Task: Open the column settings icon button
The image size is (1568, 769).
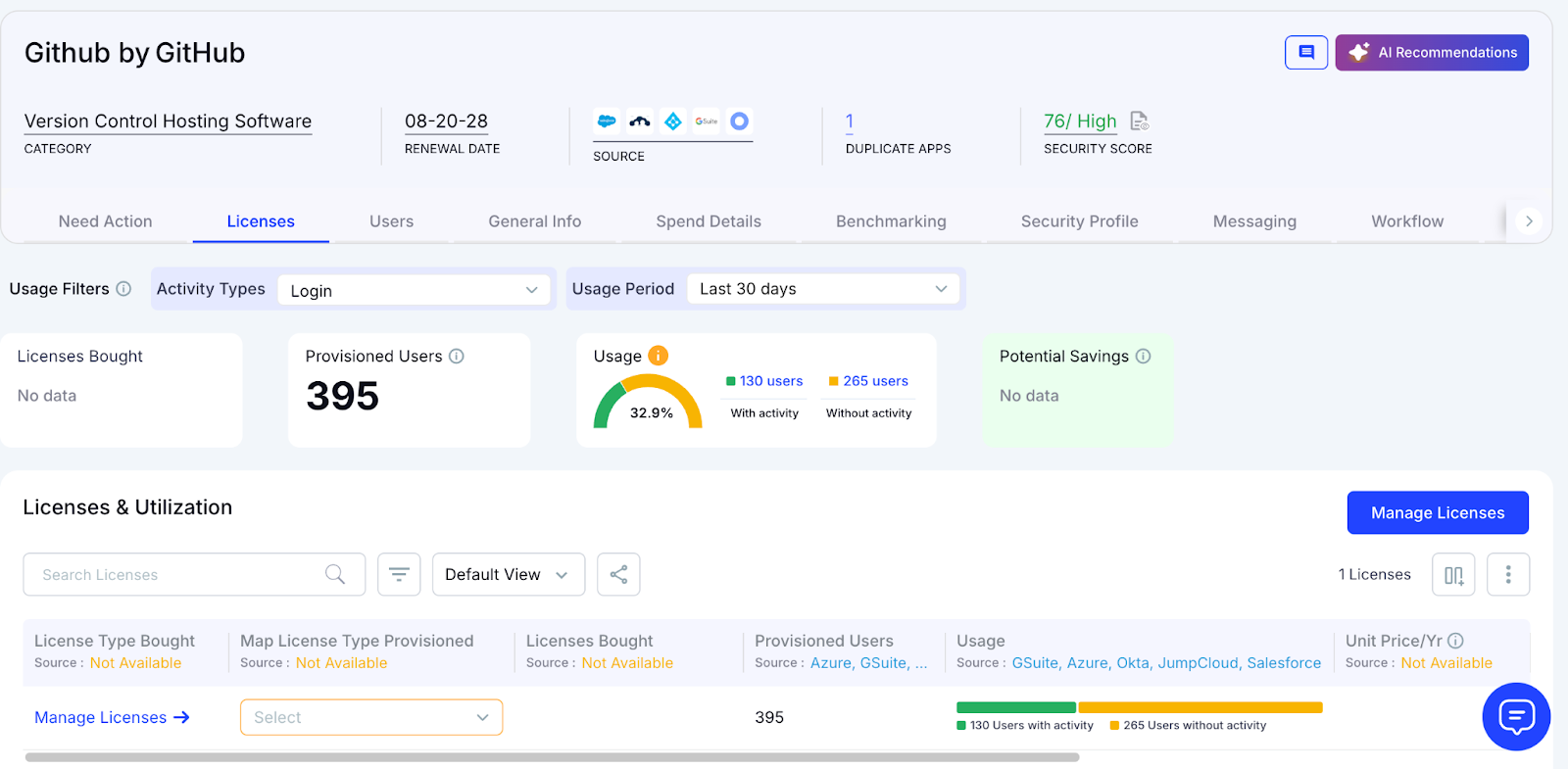Action: (x=1453, y=575)
